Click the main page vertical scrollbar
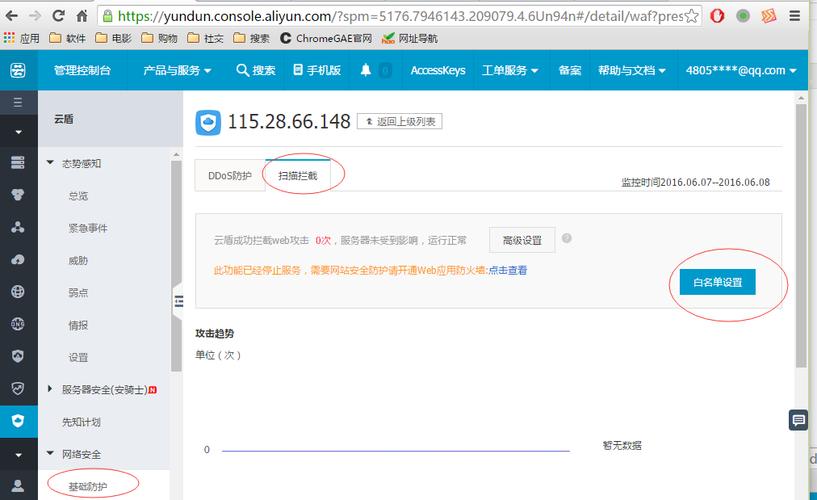This screenshot has width=817, height=500. [801, 235]
